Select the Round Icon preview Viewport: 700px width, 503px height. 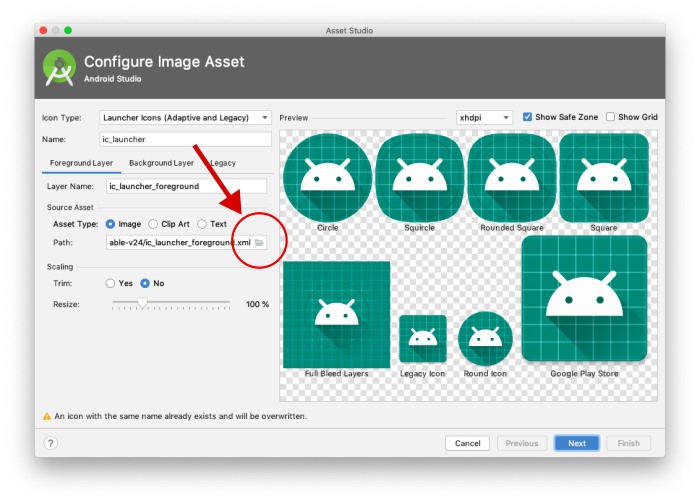point(485,338)
